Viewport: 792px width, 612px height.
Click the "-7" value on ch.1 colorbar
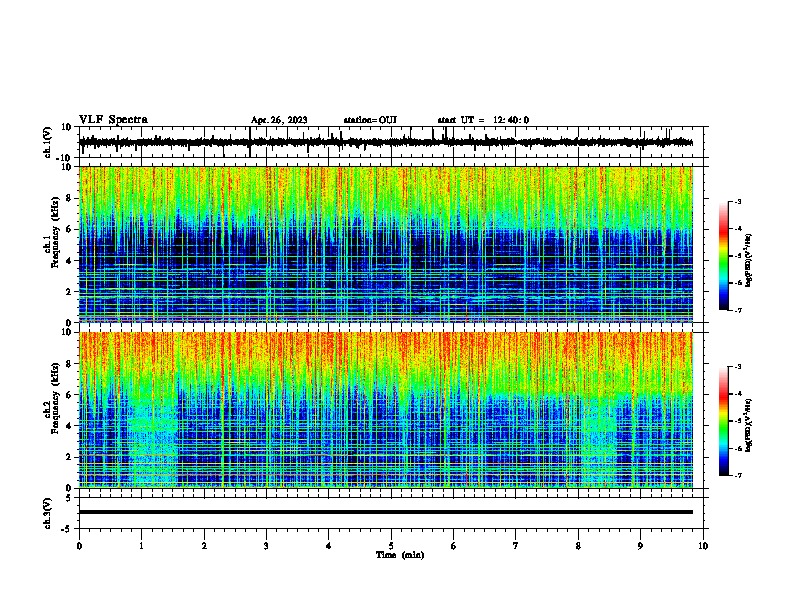[737, 310]
